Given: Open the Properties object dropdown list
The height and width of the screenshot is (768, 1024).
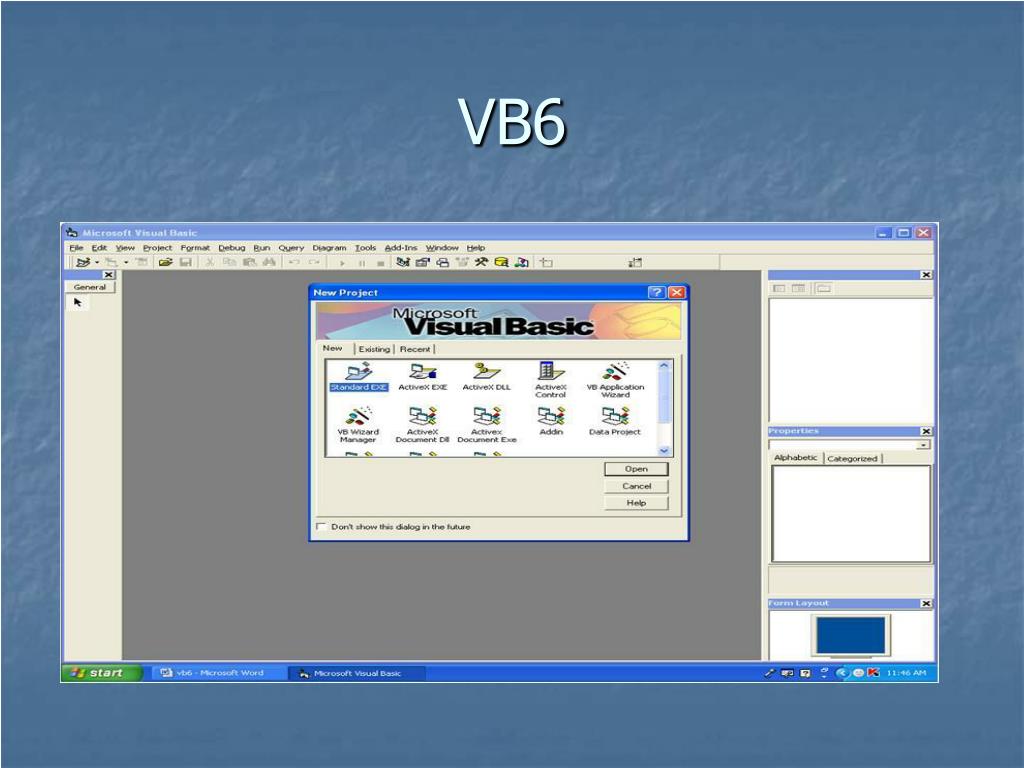Looking at the screenshot, I should (x=923, y=445).
